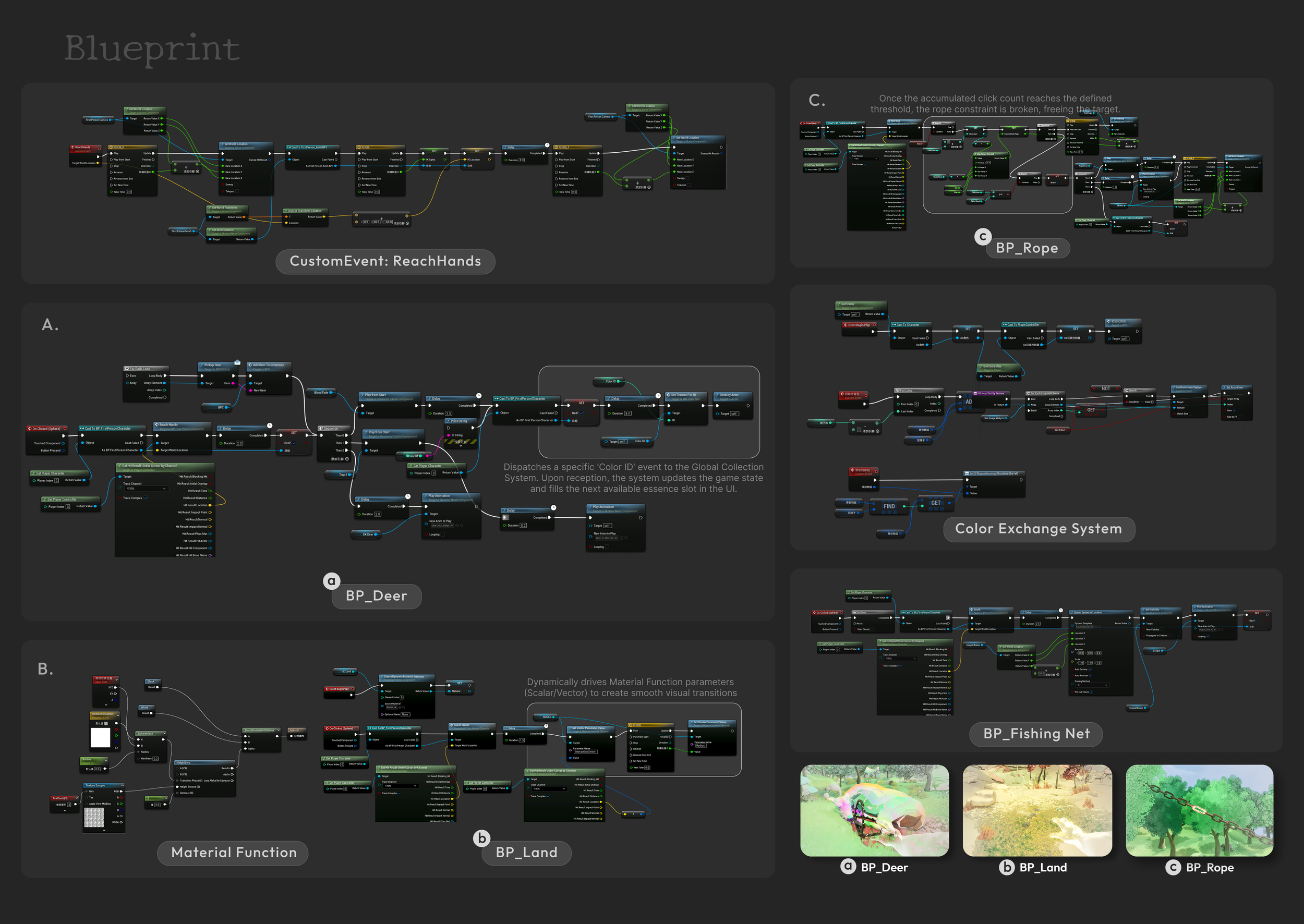Toggle Trace Complex checkbox in BP_Deer
This screenshot has width=1304, height=924.
tap(146, 498)
